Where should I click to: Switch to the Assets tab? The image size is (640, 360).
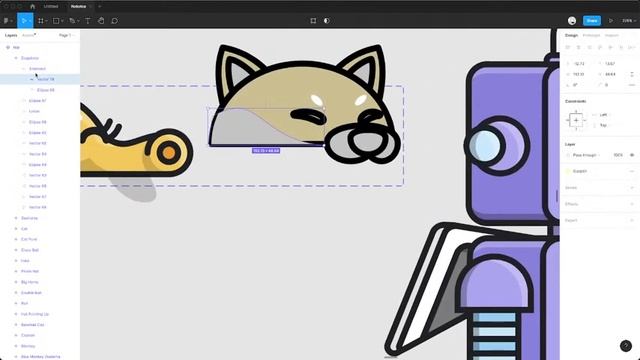click(x=28, y=36)
